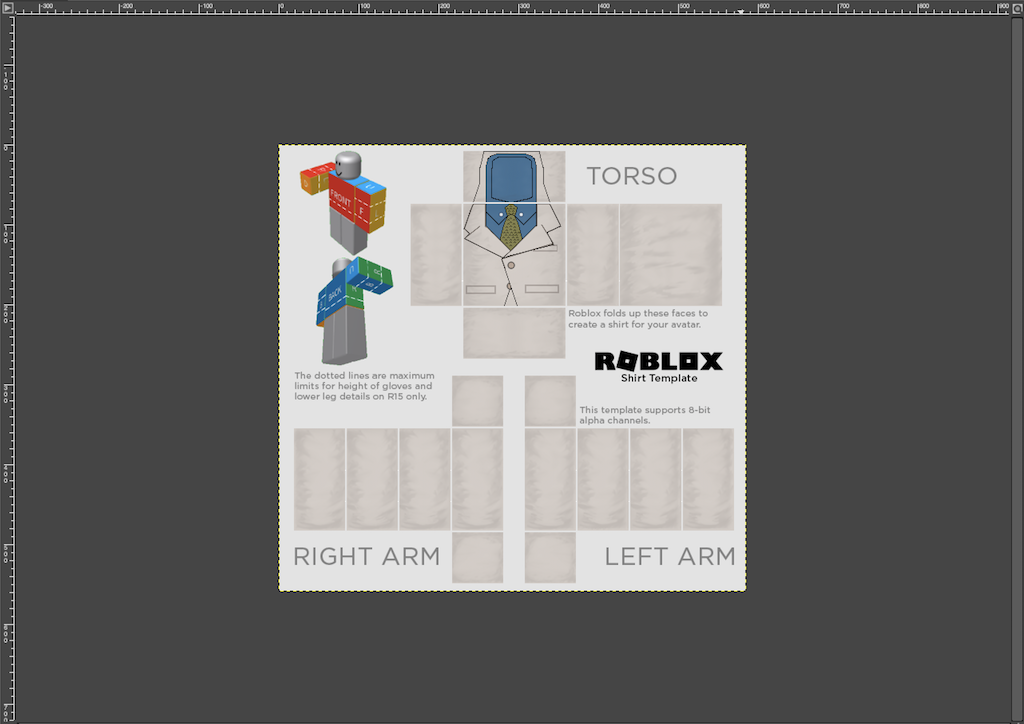Click the yellow patterned tie on the suit
Image resolution: width=1024 pixels, height=724 pixels.
pyautogui.click(x=511, y=227)
